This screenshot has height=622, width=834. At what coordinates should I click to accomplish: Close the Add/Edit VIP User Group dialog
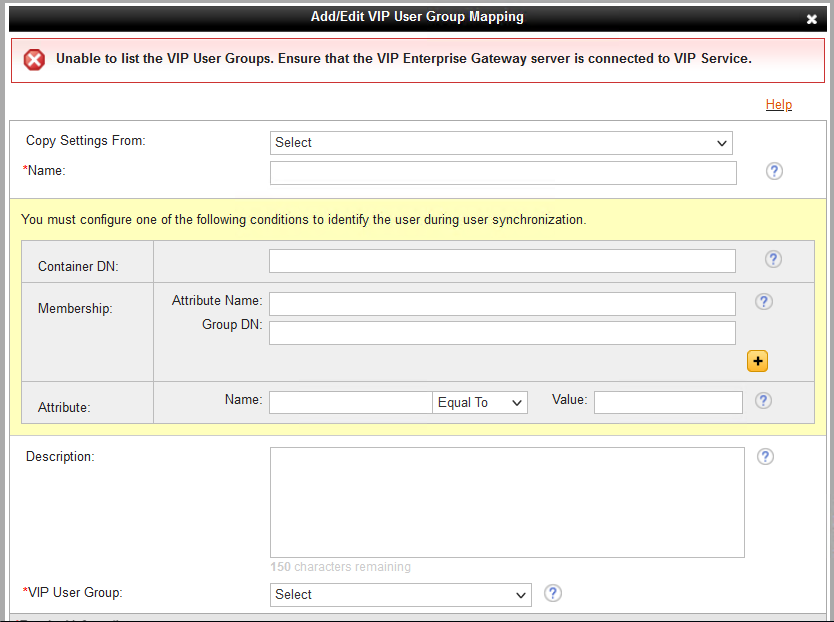pos(812,19)
